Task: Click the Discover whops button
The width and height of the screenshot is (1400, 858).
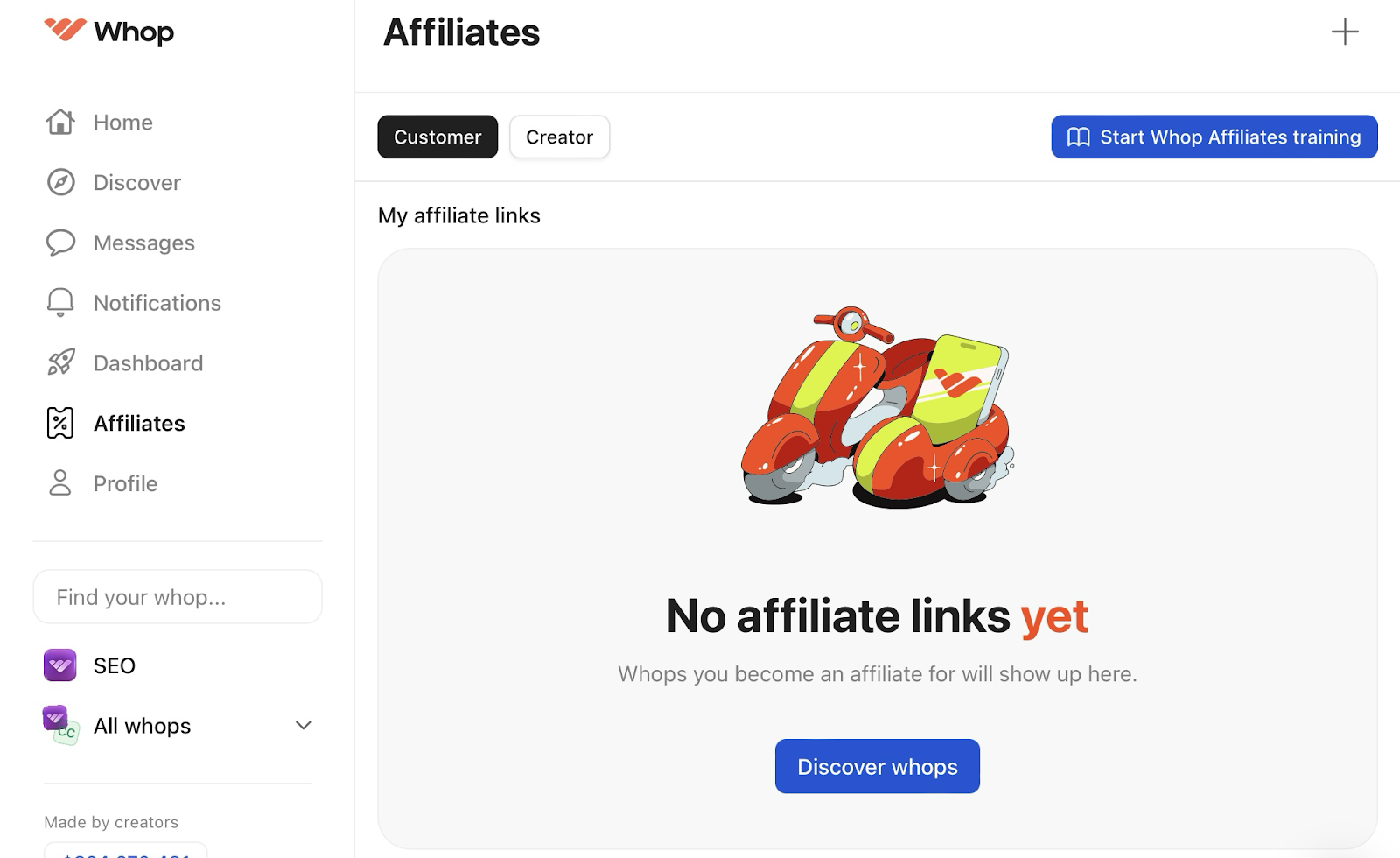Action: [x=877, y=766]
